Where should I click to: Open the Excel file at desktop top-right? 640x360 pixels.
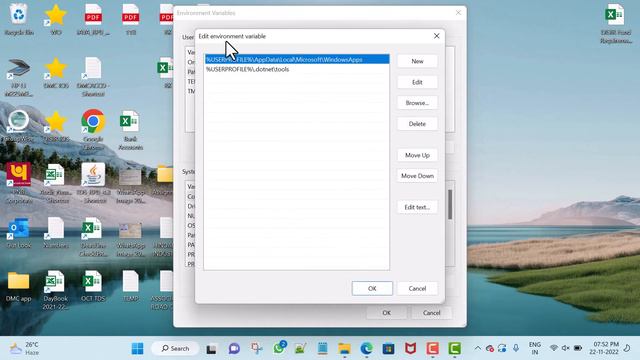pyautogui.click(x=616, y=24)
